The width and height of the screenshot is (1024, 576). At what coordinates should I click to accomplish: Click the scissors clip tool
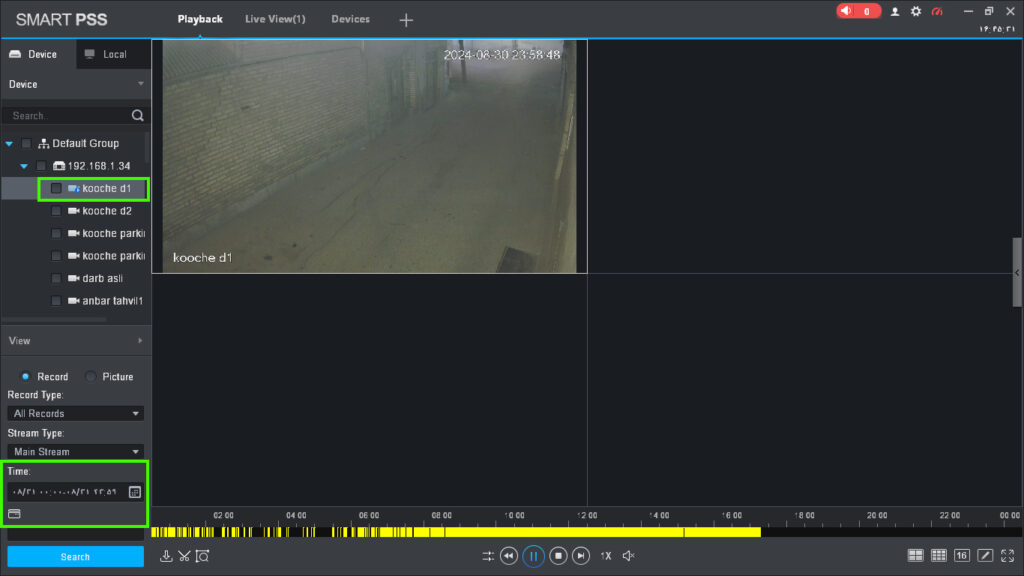[x=184, y=556]
